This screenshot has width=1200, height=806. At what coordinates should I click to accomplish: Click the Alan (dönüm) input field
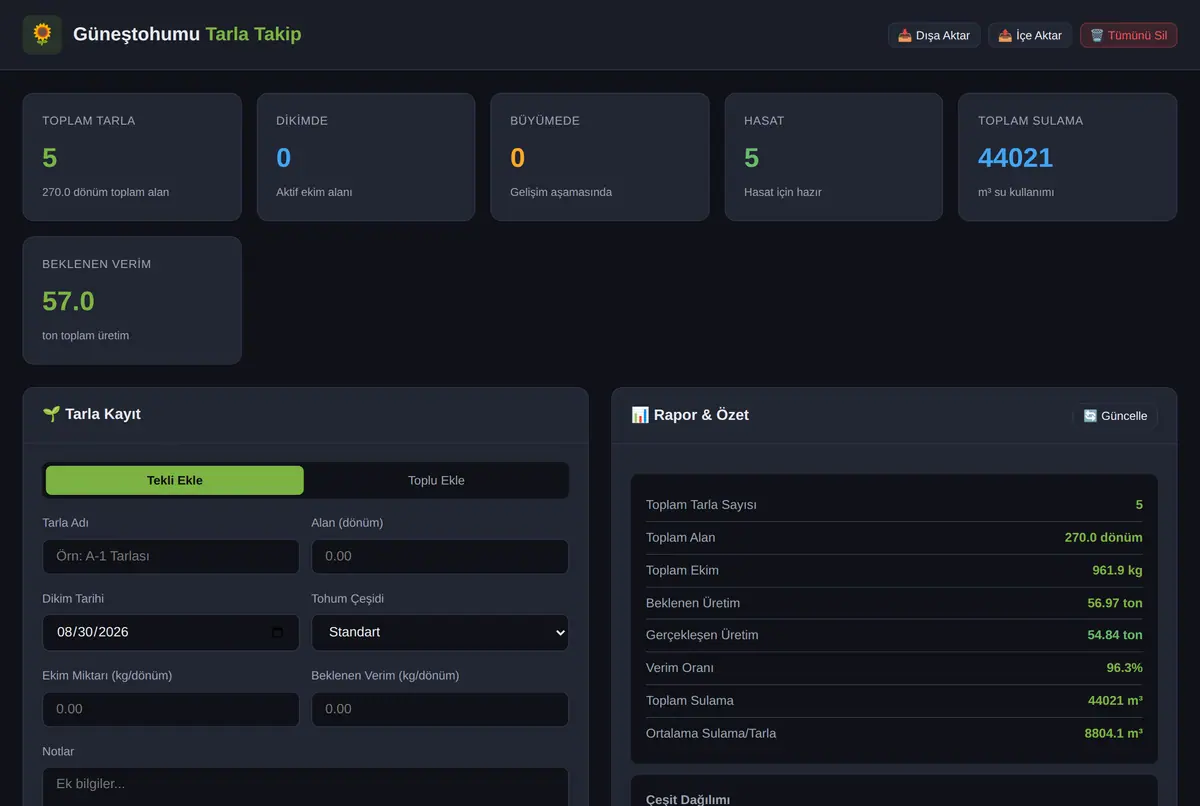(x=440, y=556)
